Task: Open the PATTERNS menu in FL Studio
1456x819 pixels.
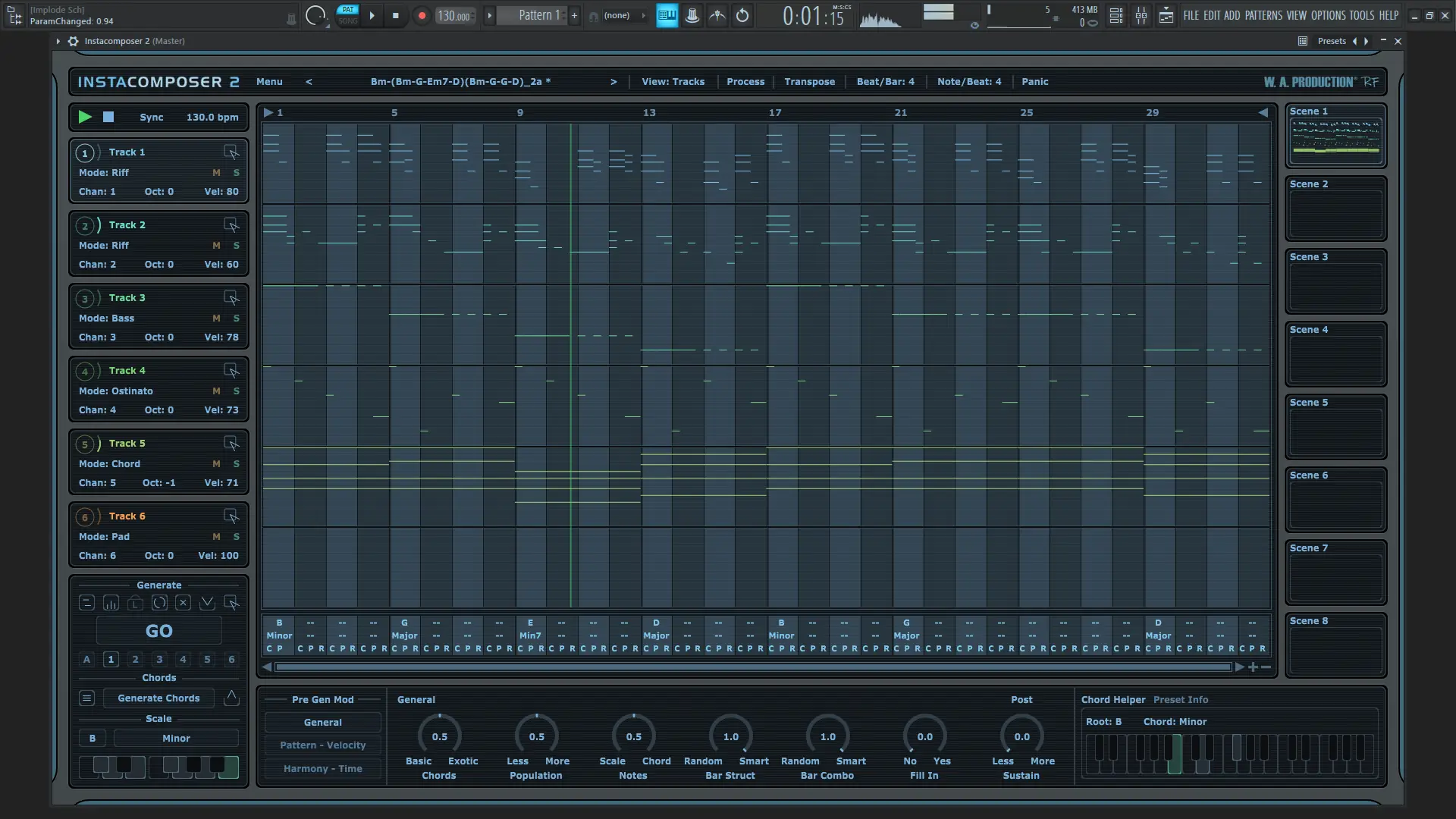Action: coord(1263,15)
